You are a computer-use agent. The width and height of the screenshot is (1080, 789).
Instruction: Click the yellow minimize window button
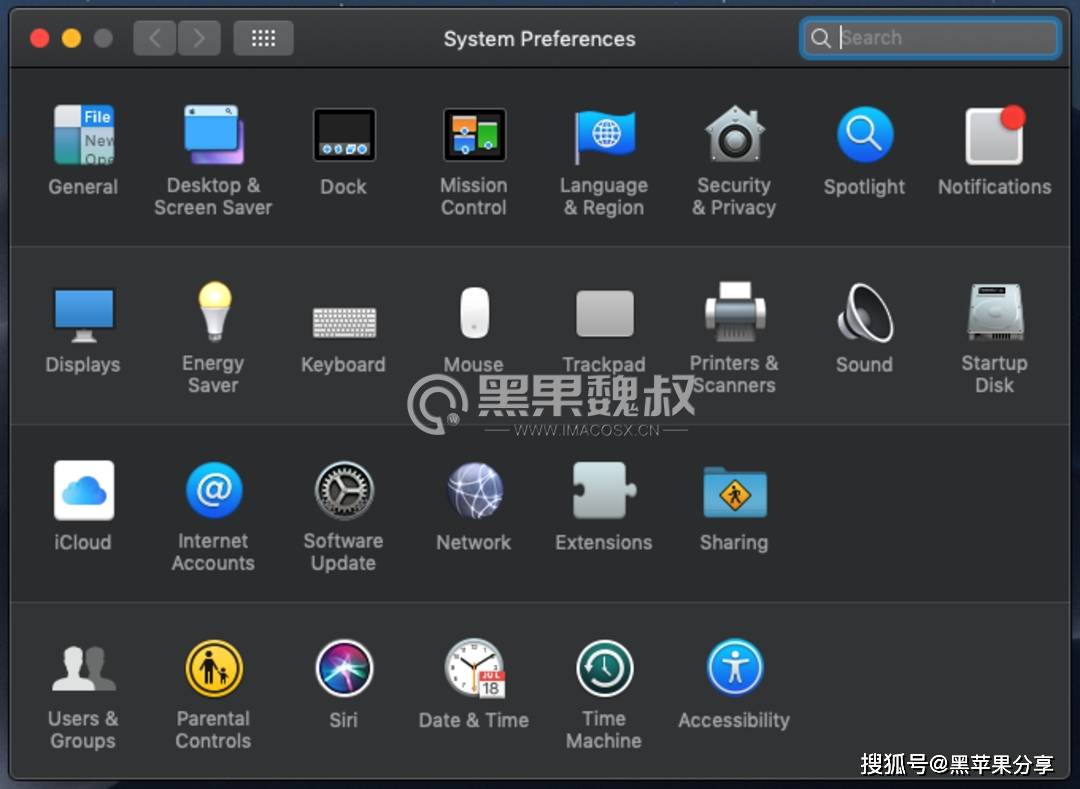[x=71, y=38]
